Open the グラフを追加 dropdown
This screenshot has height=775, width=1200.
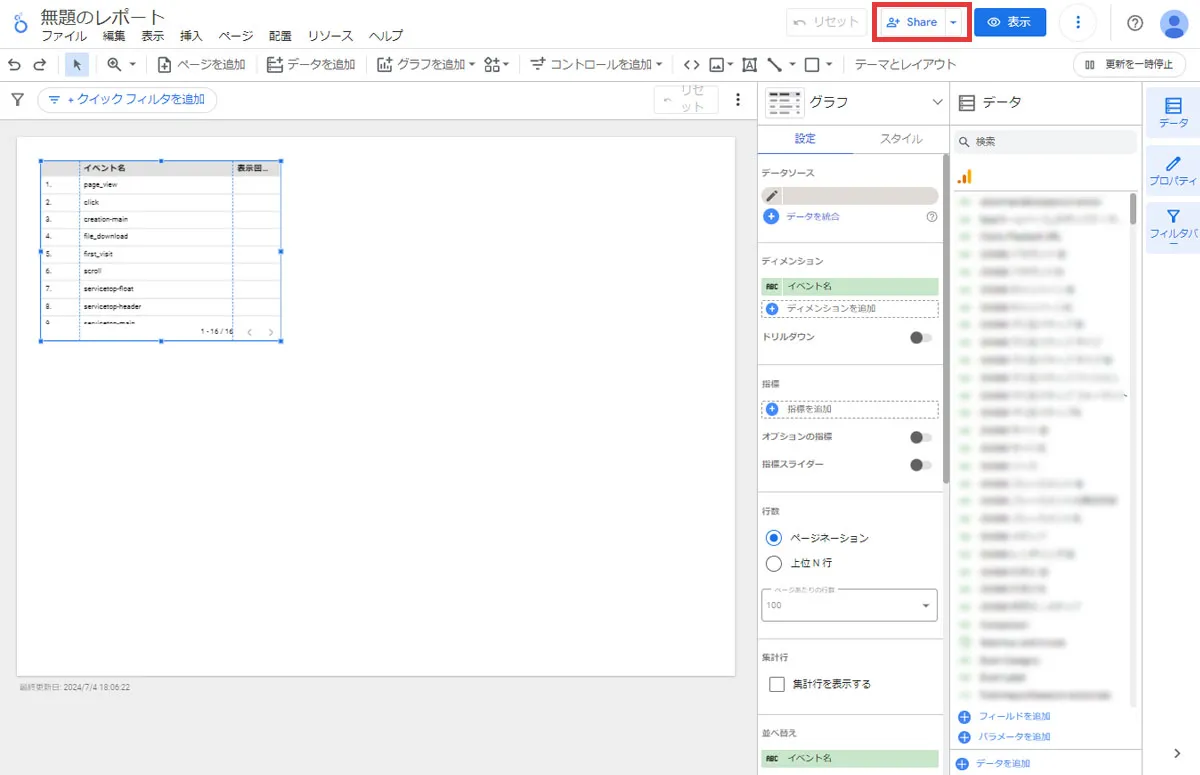[426, 64]
